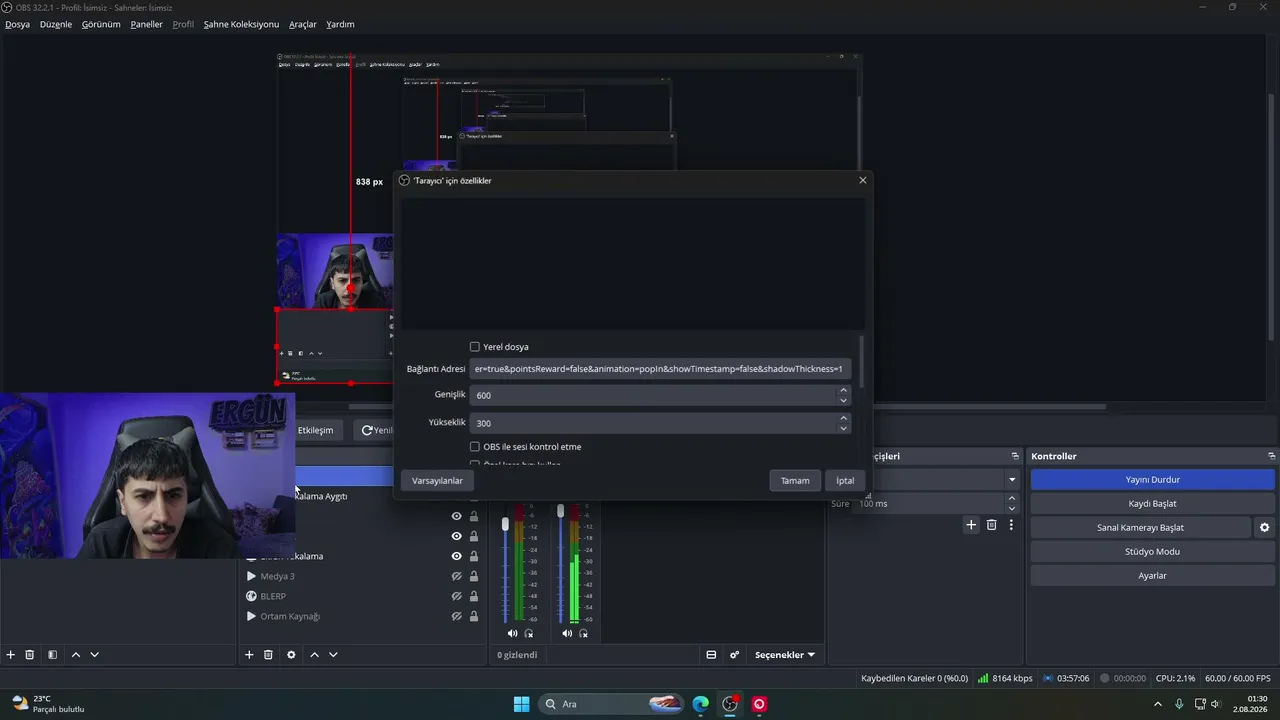Screen dimensions: 1280x720
Task: Click the preview's horizontal scrollbar
Action: [x=727, y=407]
